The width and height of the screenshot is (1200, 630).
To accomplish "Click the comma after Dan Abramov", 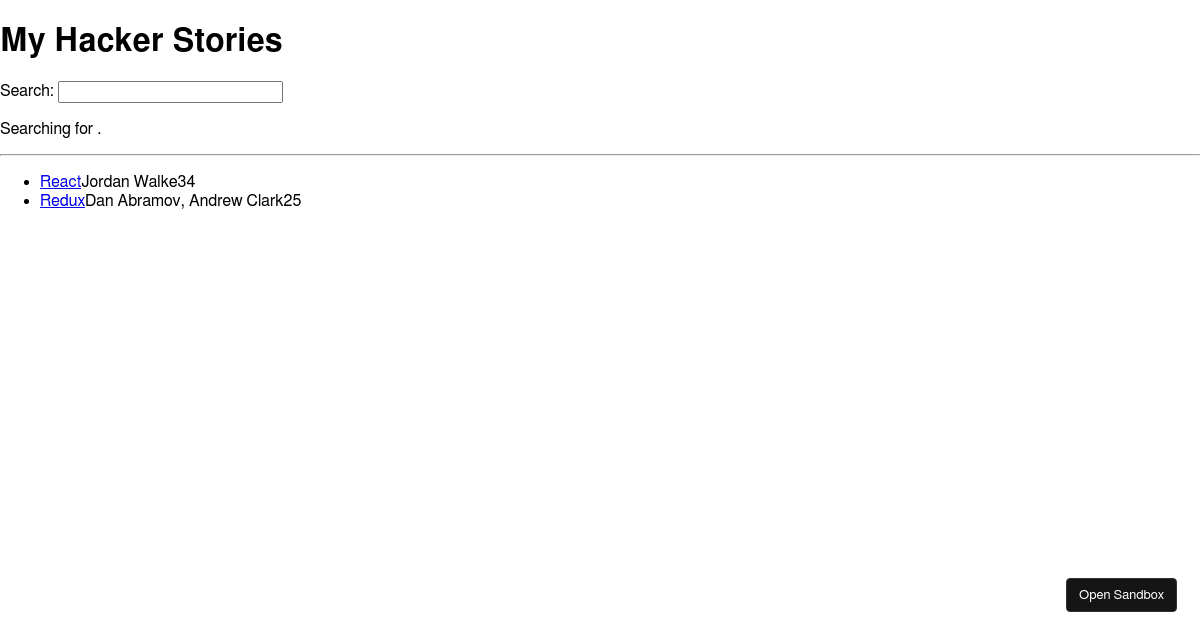I will (x=183, y=203).
